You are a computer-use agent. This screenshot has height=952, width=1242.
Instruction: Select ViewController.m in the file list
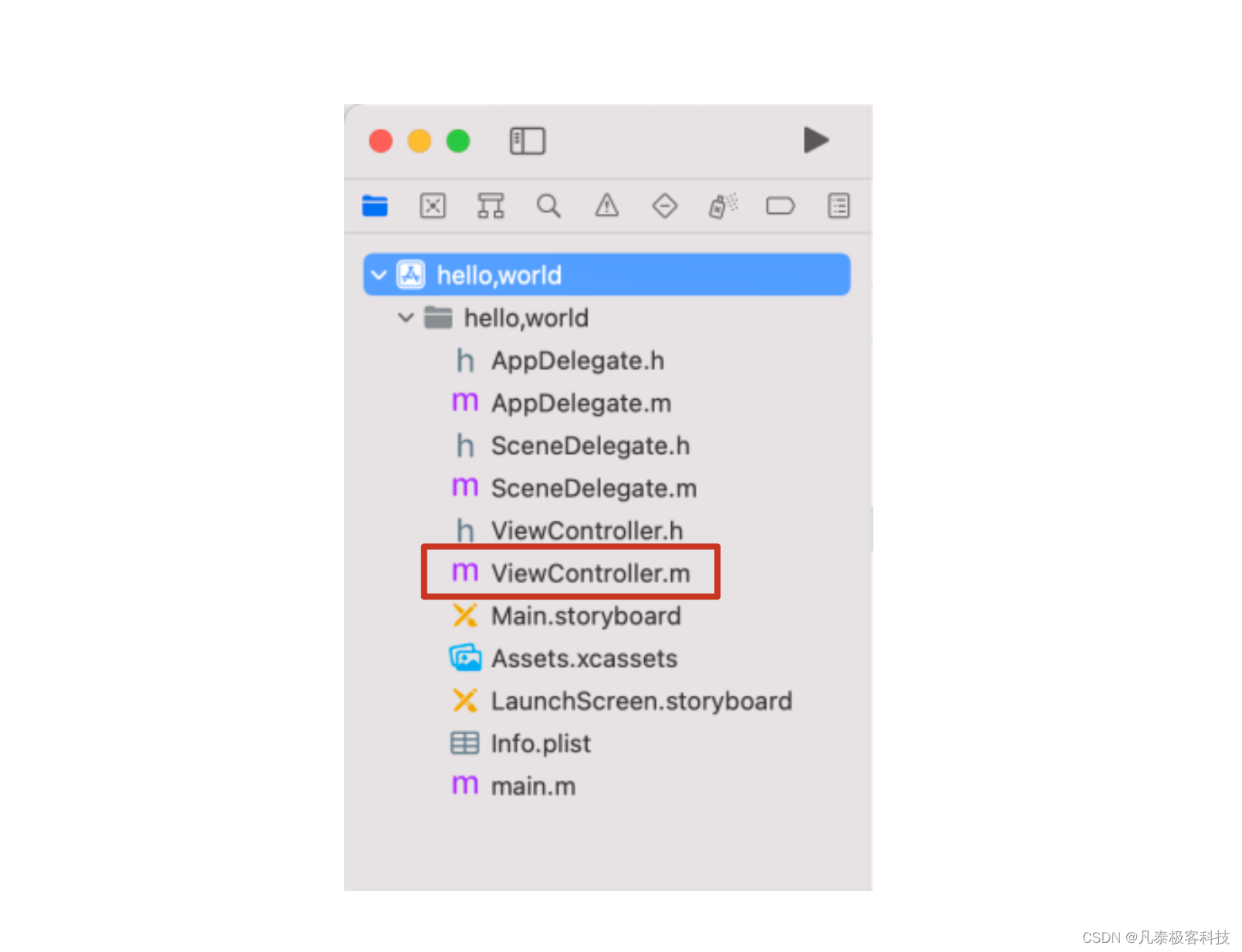pos(571,572)
